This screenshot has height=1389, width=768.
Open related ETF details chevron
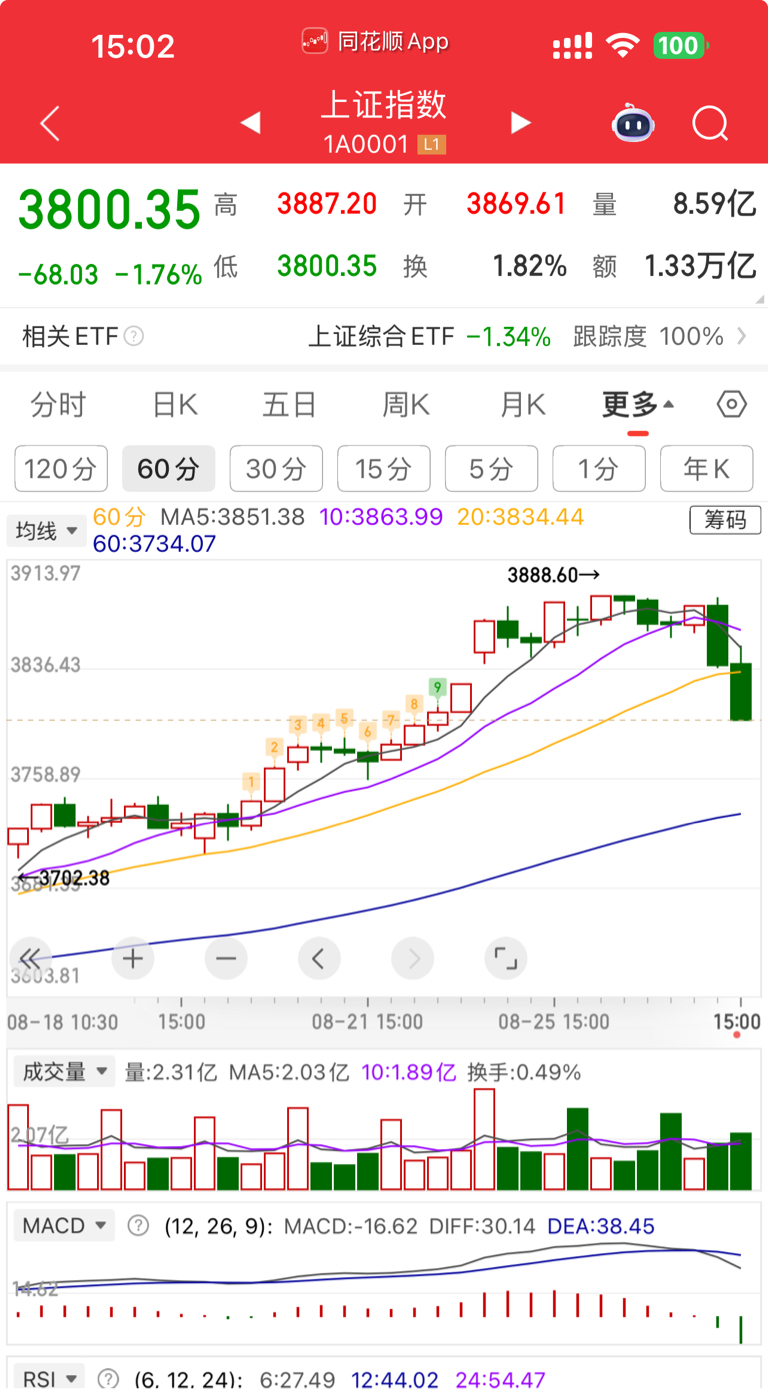click(741, 336)
